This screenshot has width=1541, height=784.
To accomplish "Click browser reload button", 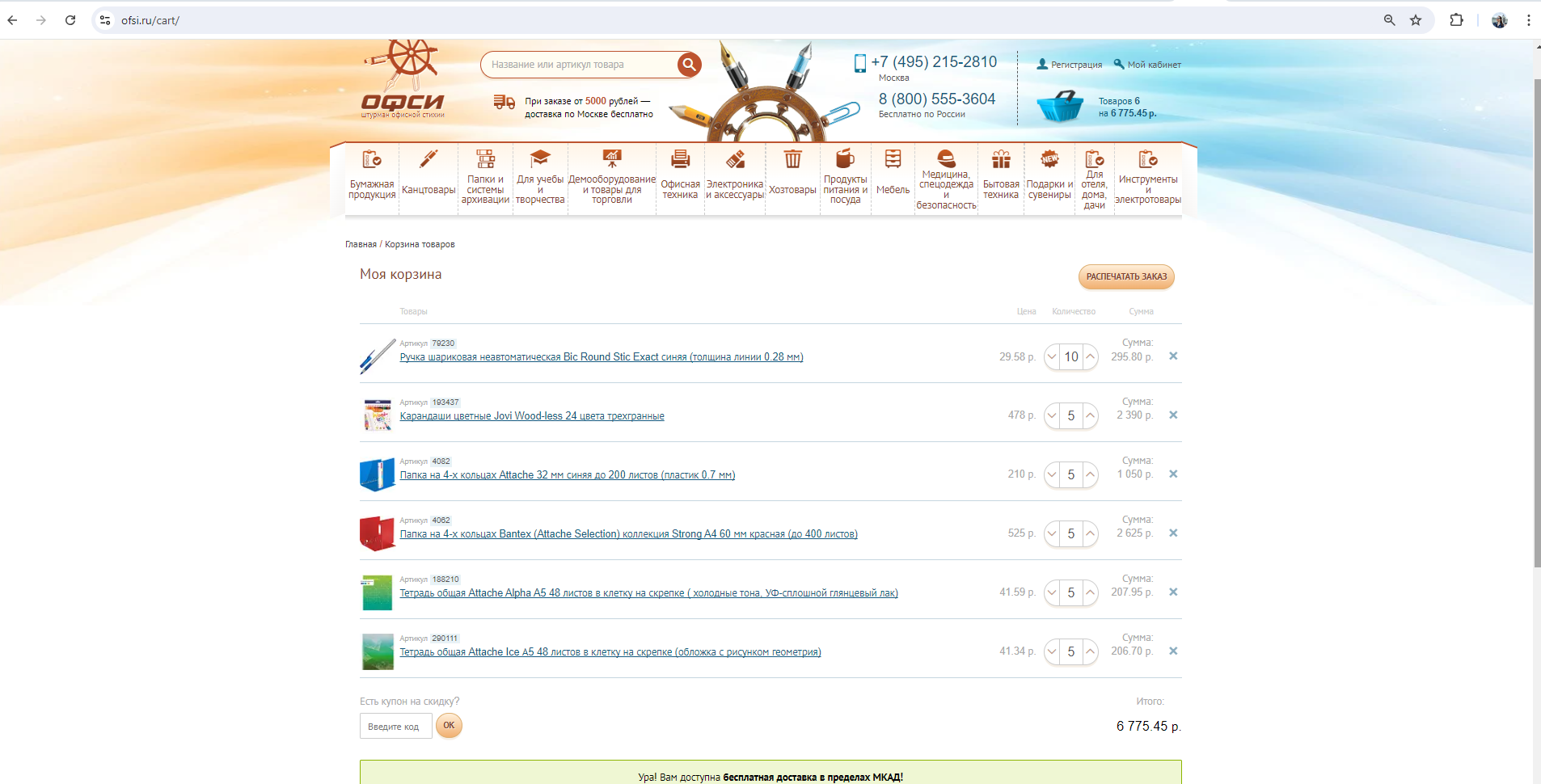I will point(70,20).
